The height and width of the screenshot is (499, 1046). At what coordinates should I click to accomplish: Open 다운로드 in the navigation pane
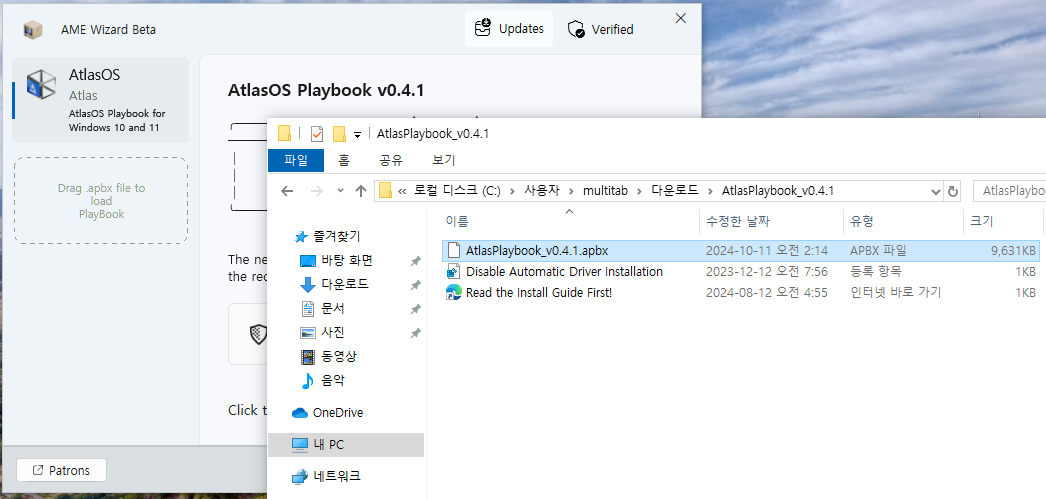pyautogui.click(x=344, y=284)
